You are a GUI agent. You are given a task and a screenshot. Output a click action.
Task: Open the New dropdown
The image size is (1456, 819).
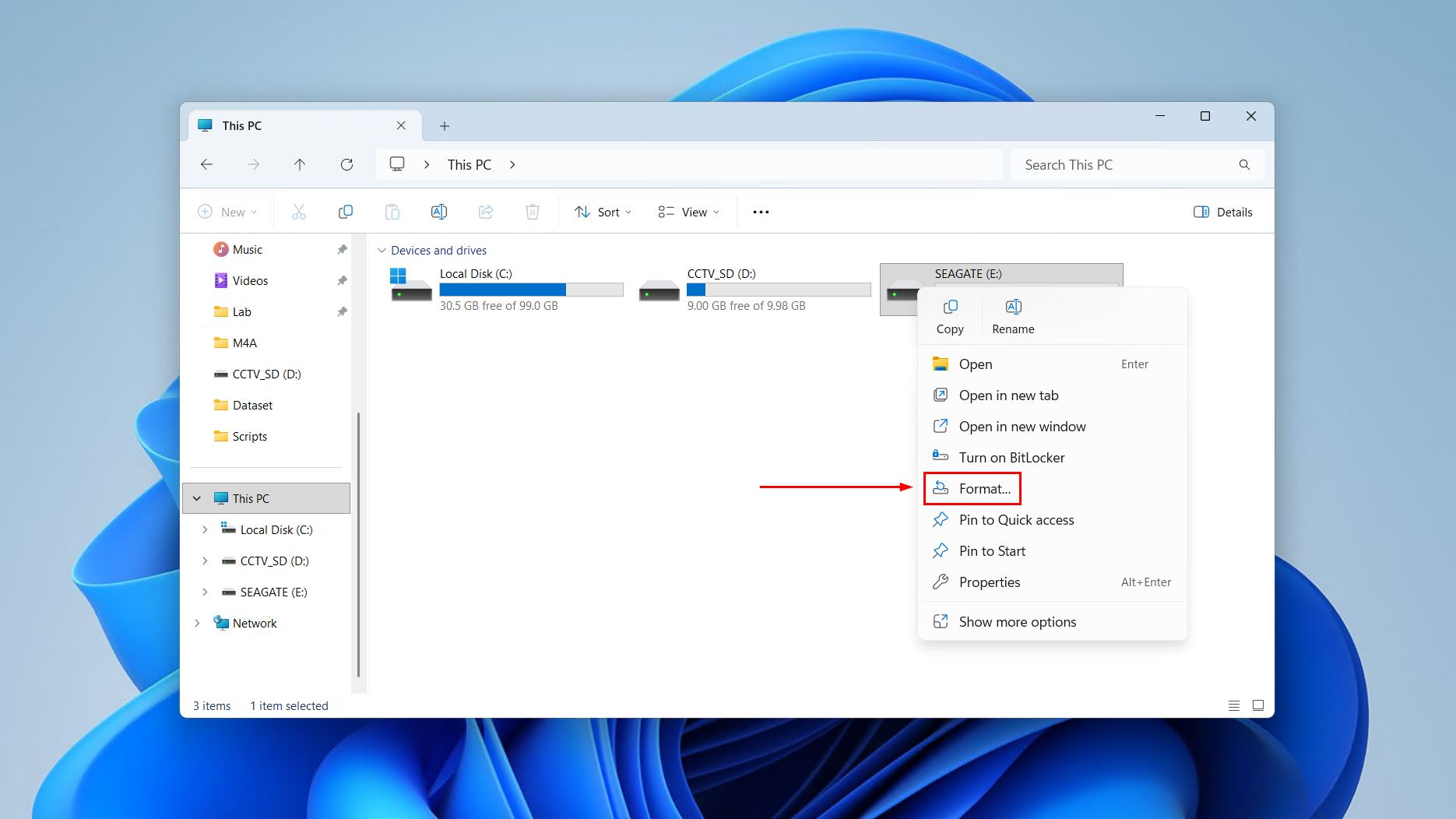pyautogui.click(x=227, y=212)
